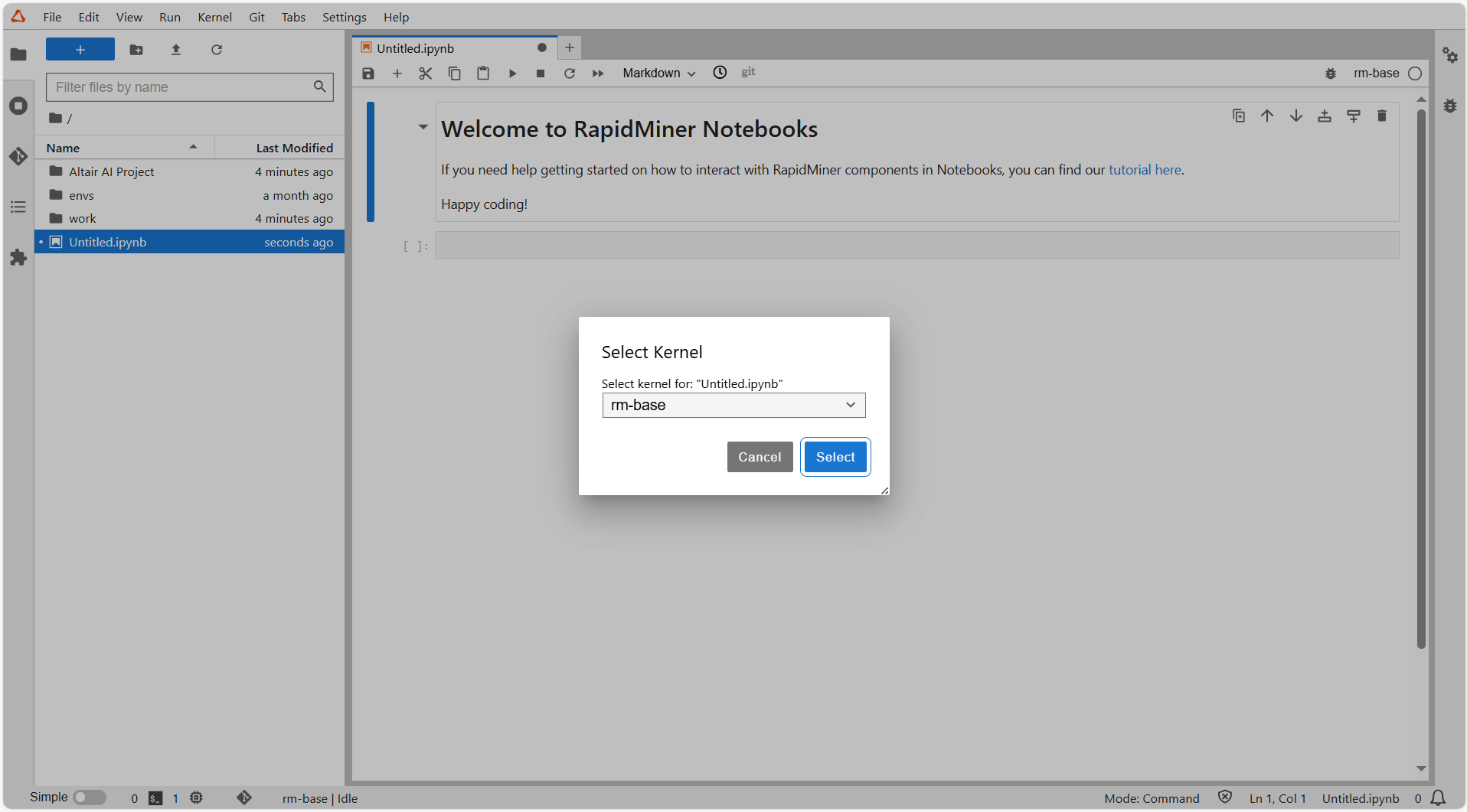Viewport: 1467px width, 812px height.
Task: Click the Upload Files icon
Action: pos(176,50)
